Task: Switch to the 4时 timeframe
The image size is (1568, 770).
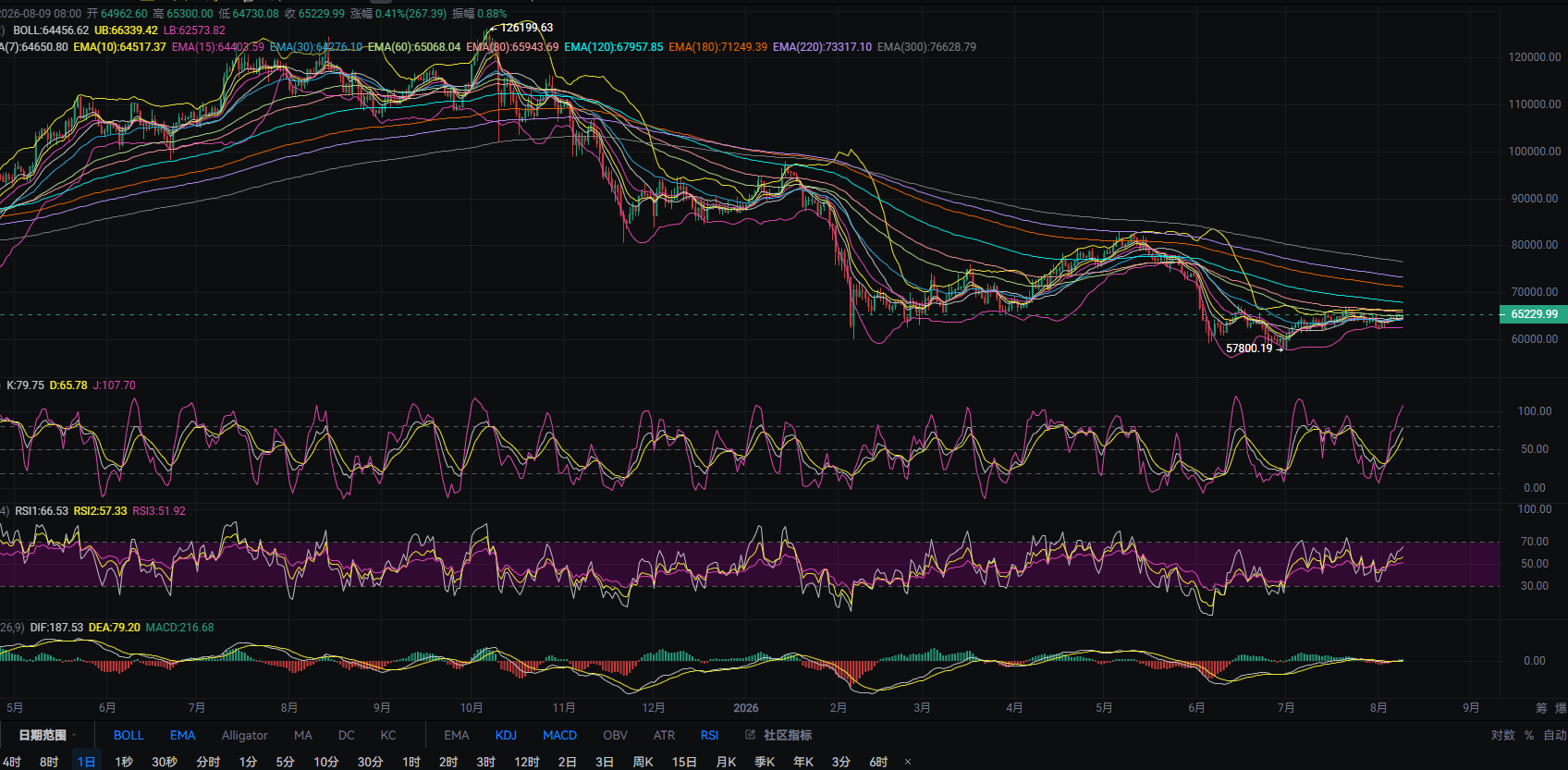Action: 11,762
